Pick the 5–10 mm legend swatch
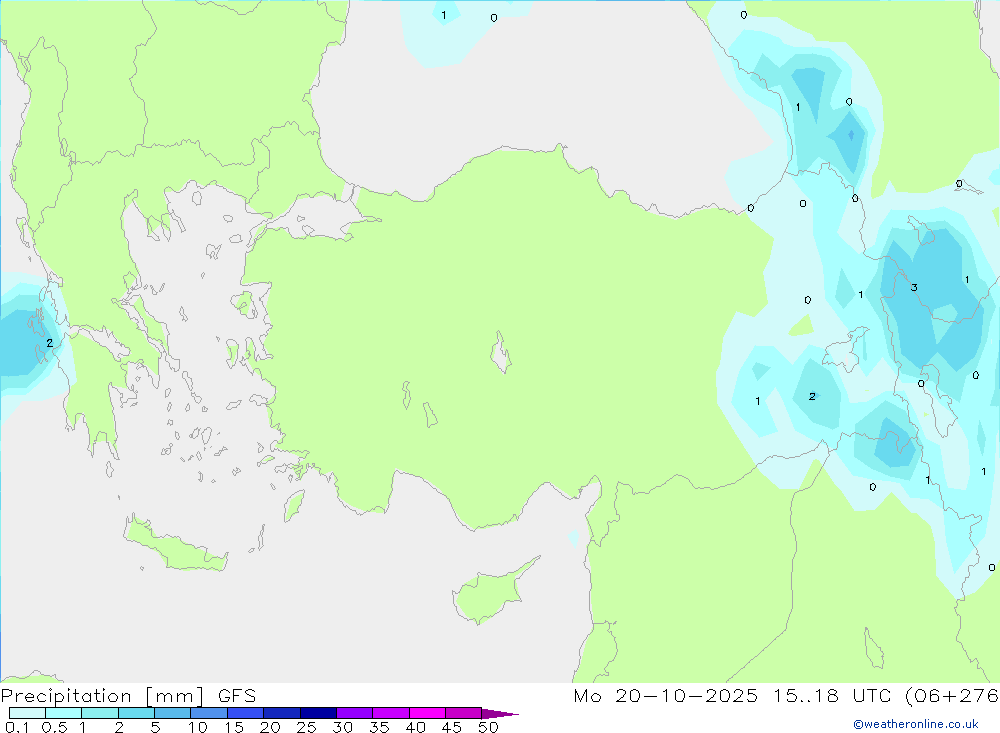The image size is (1000, 733). [x=173, y=713]
